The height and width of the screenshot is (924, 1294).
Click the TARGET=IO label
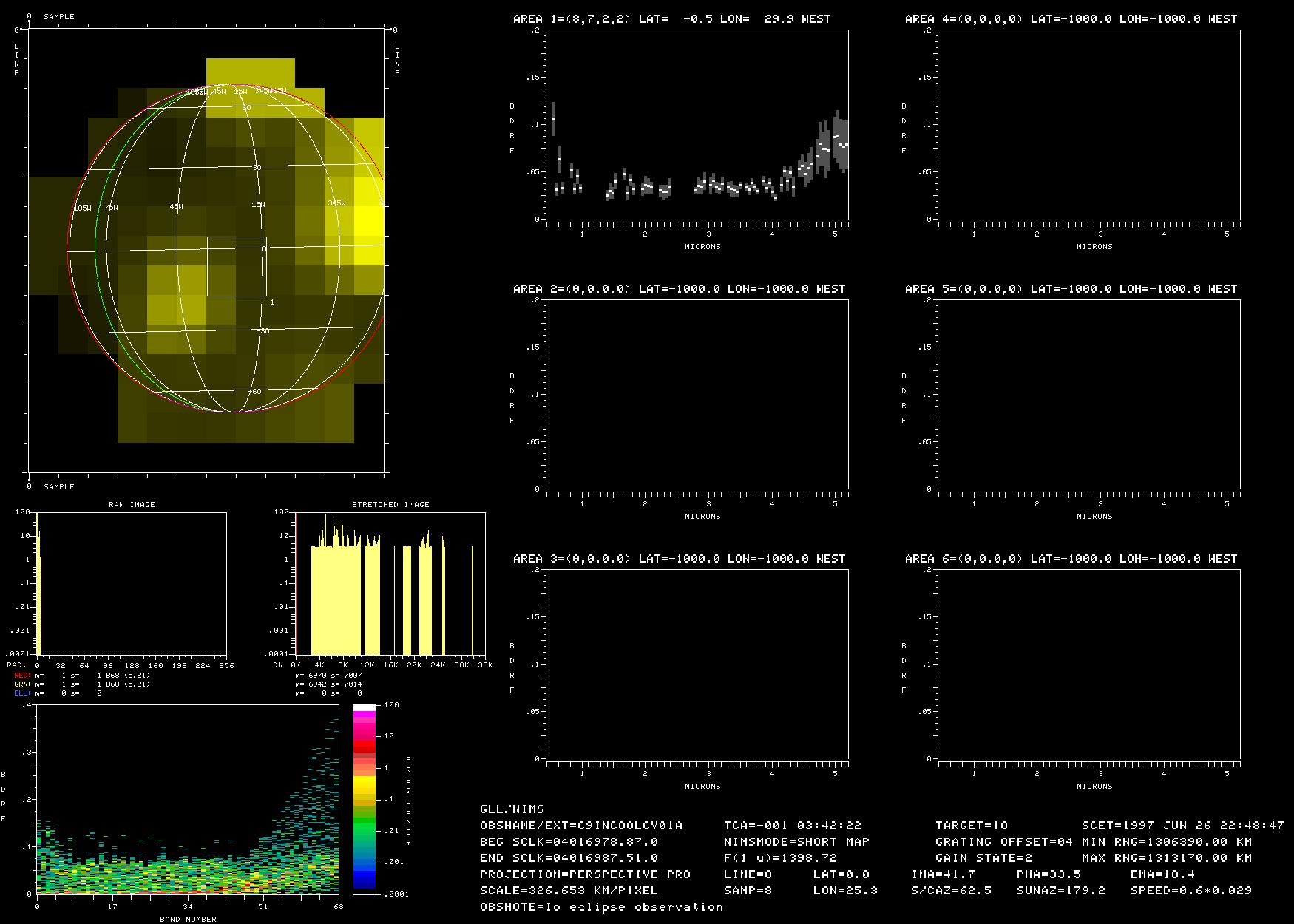pyautogui.click(x=972, y=826)
